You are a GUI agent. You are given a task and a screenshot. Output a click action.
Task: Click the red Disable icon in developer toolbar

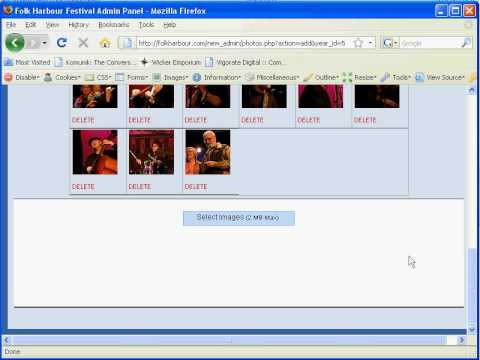(8, 77)
